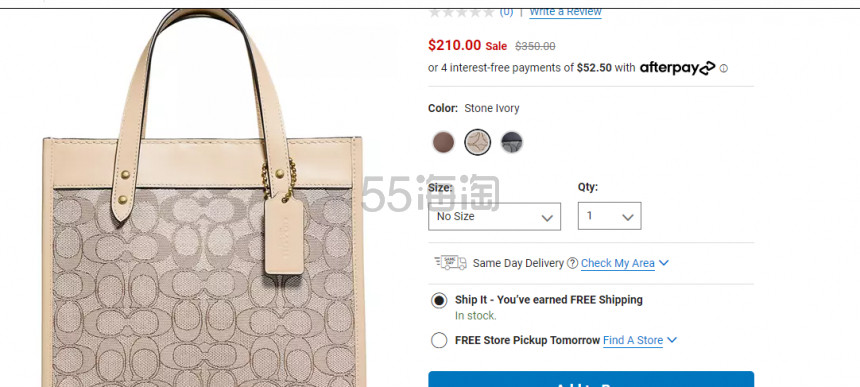Open the Qty quantity dropdown
This screenshot has width=860, height=387.
[609, 216]
